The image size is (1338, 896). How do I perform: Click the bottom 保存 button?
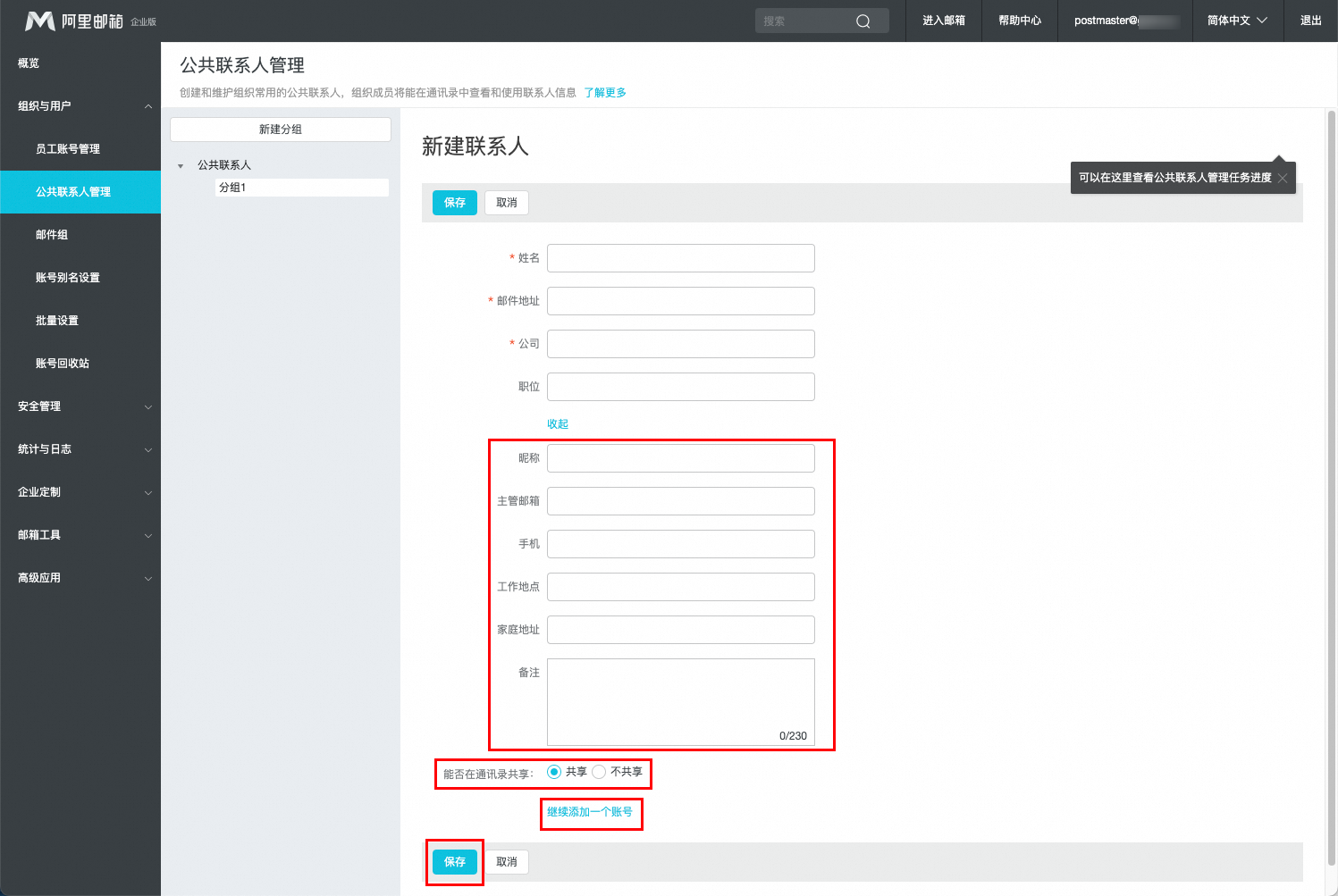(455, 862)
